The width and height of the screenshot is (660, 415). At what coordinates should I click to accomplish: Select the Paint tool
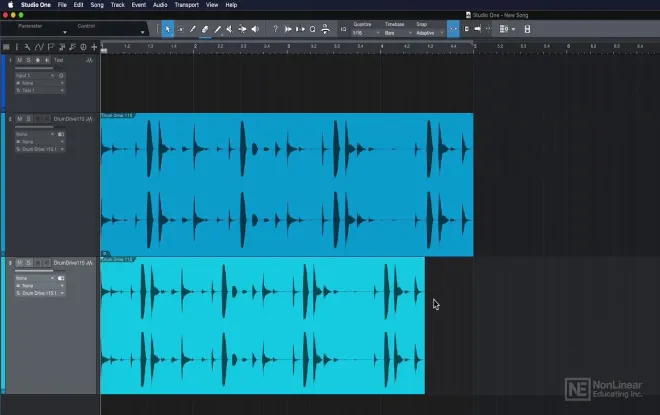coord(217,29)
